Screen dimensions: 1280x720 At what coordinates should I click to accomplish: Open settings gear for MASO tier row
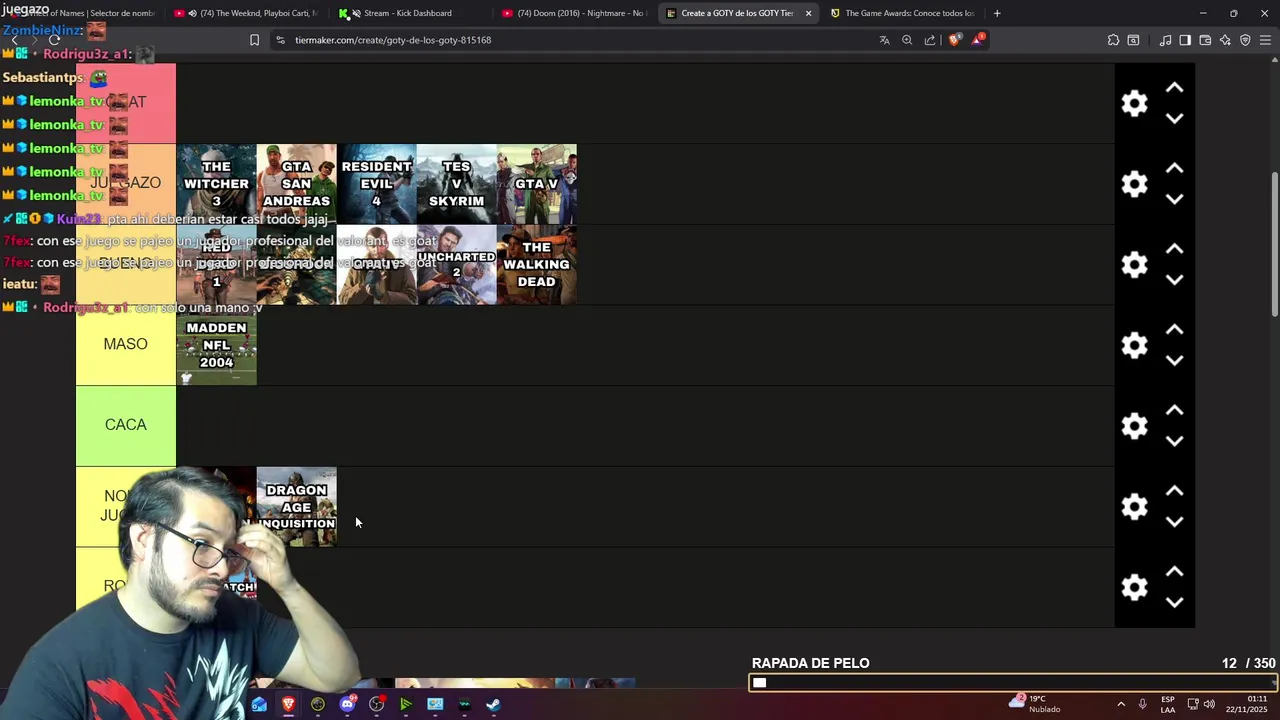[x=1134, y=345]
